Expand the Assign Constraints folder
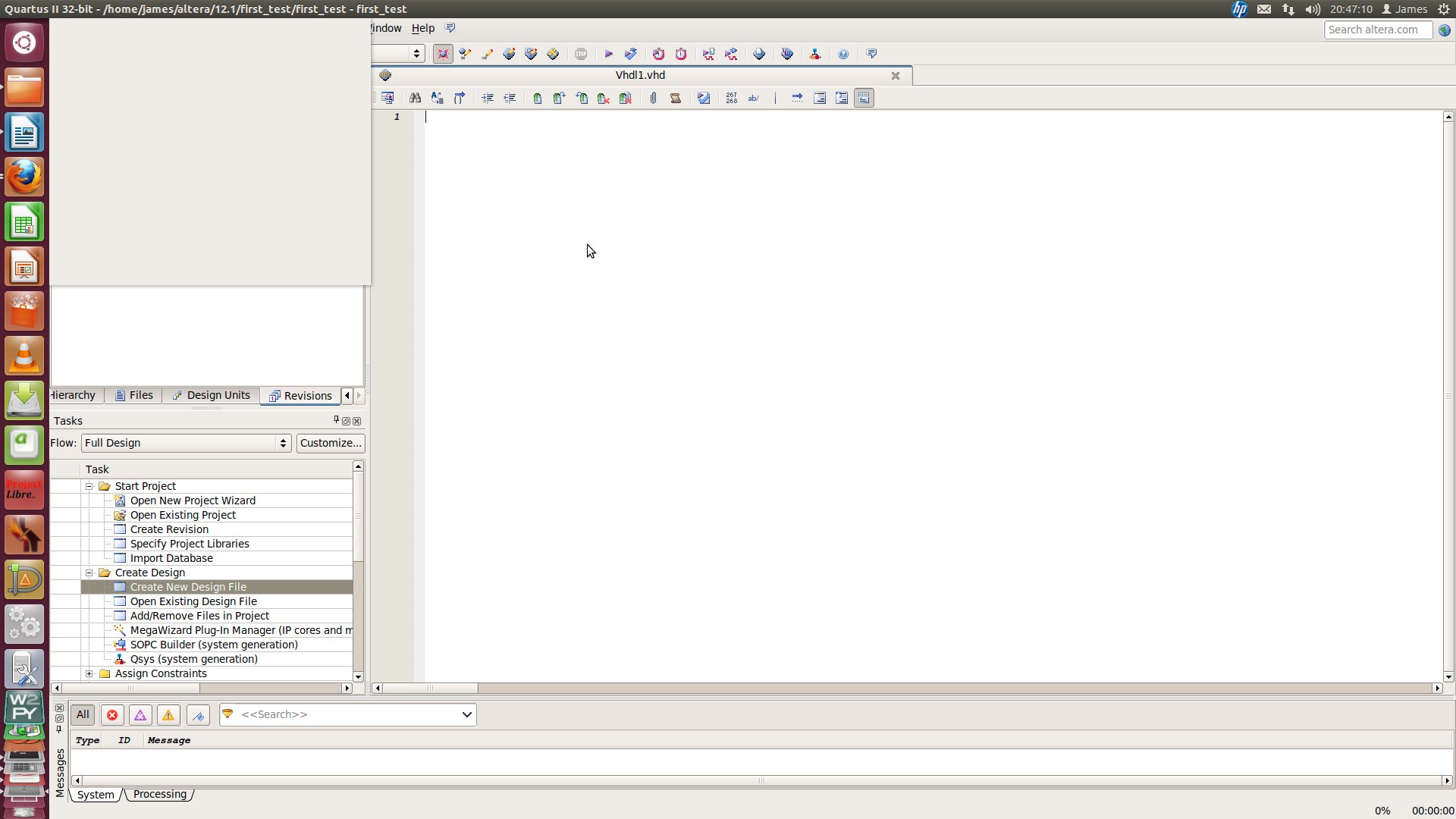Screen dimensions: 1456x819 pyautogui.click(x=89, y=673)
